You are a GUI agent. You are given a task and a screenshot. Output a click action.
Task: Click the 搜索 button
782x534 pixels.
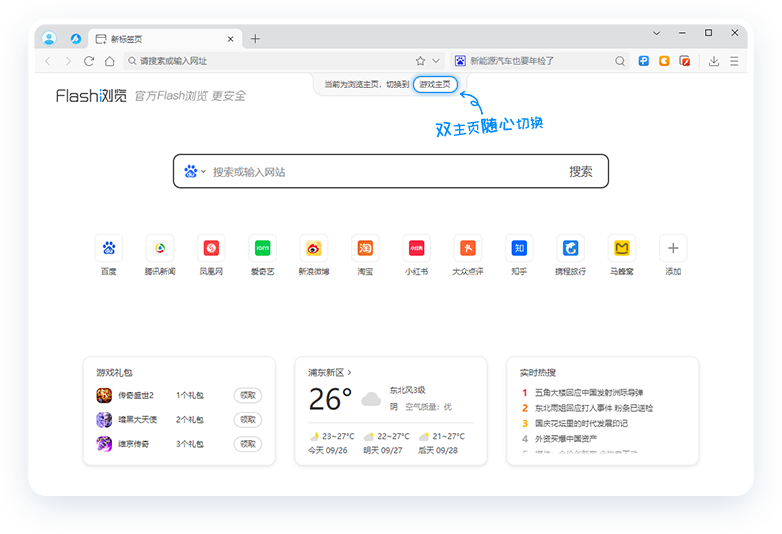pos(581,172)
